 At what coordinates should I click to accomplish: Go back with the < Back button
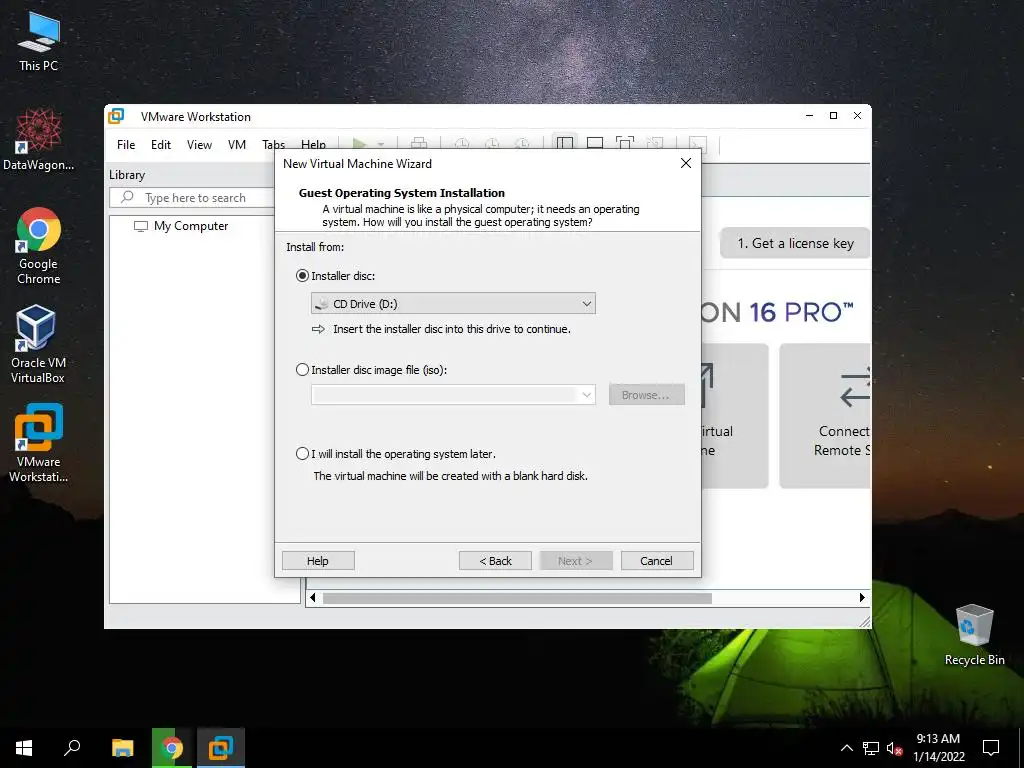495,560
